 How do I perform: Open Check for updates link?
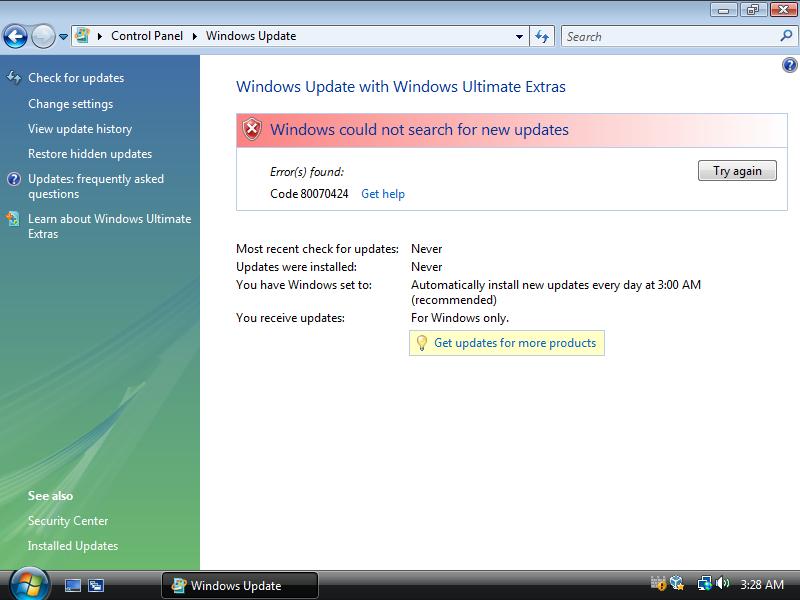(76, 78)
